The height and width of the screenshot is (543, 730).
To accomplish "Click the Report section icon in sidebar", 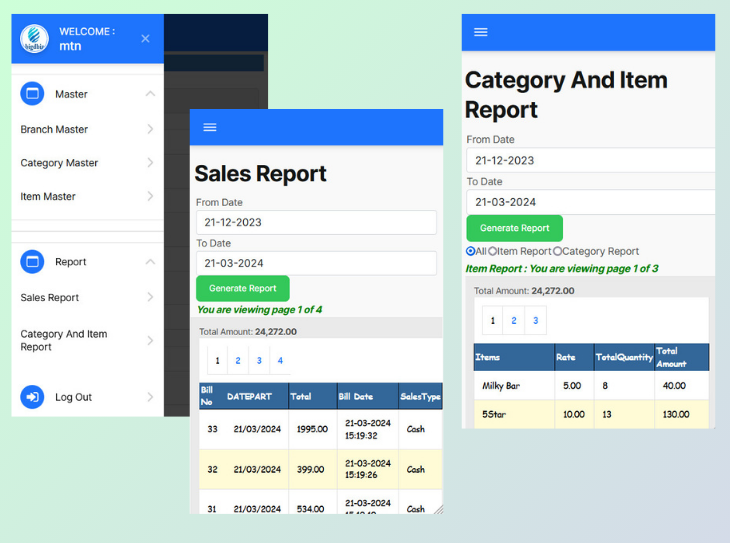I will [x=32, y=261].
